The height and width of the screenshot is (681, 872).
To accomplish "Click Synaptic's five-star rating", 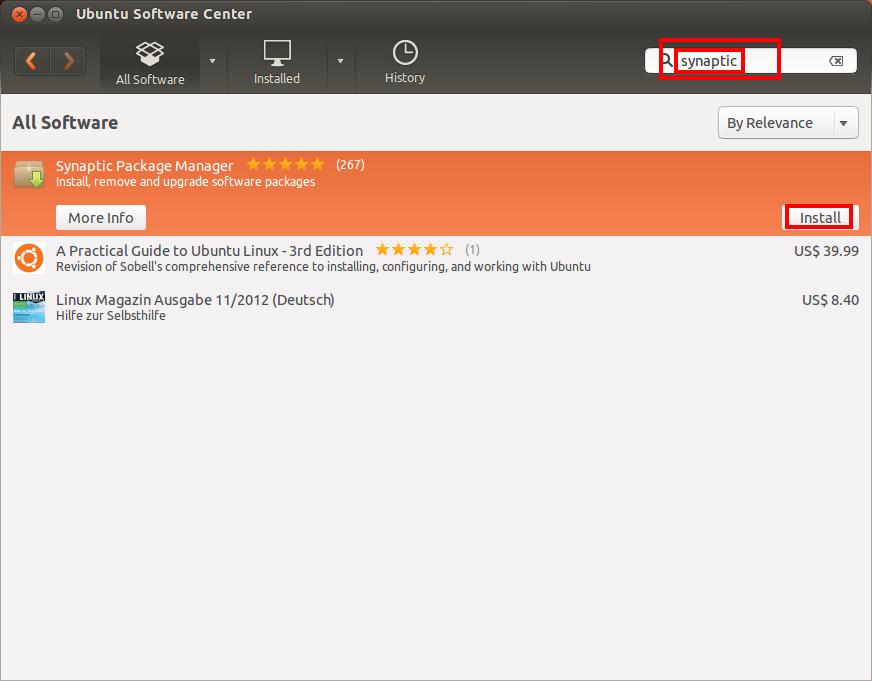I will [x=285, y=164].
